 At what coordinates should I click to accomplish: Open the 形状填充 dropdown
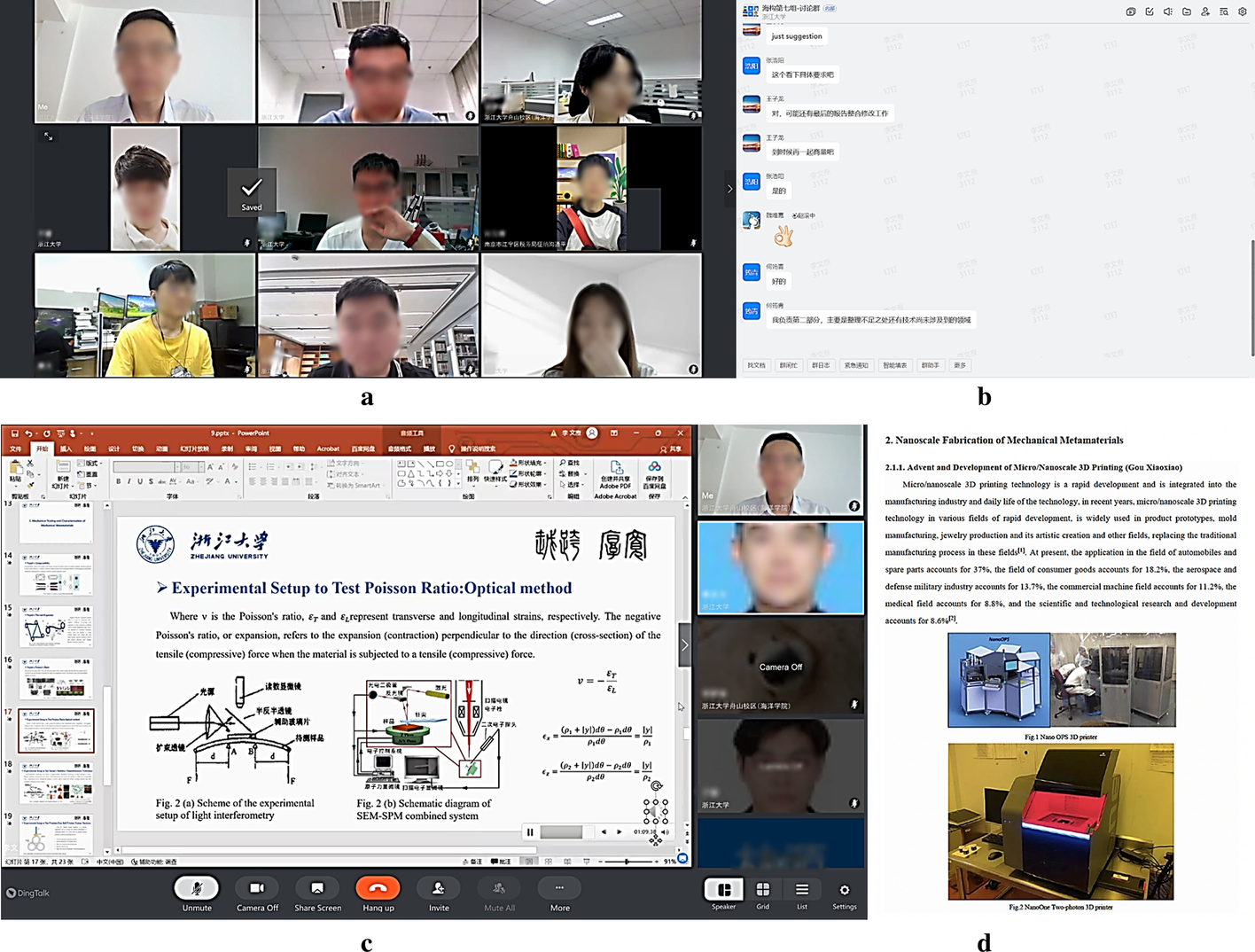click(527, 463)
